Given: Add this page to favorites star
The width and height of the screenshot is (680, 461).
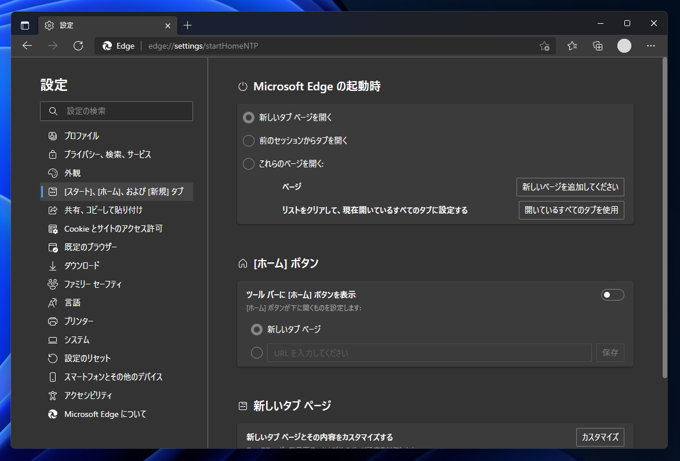Looking at the screenshot, I should click(x=545, y=46).
